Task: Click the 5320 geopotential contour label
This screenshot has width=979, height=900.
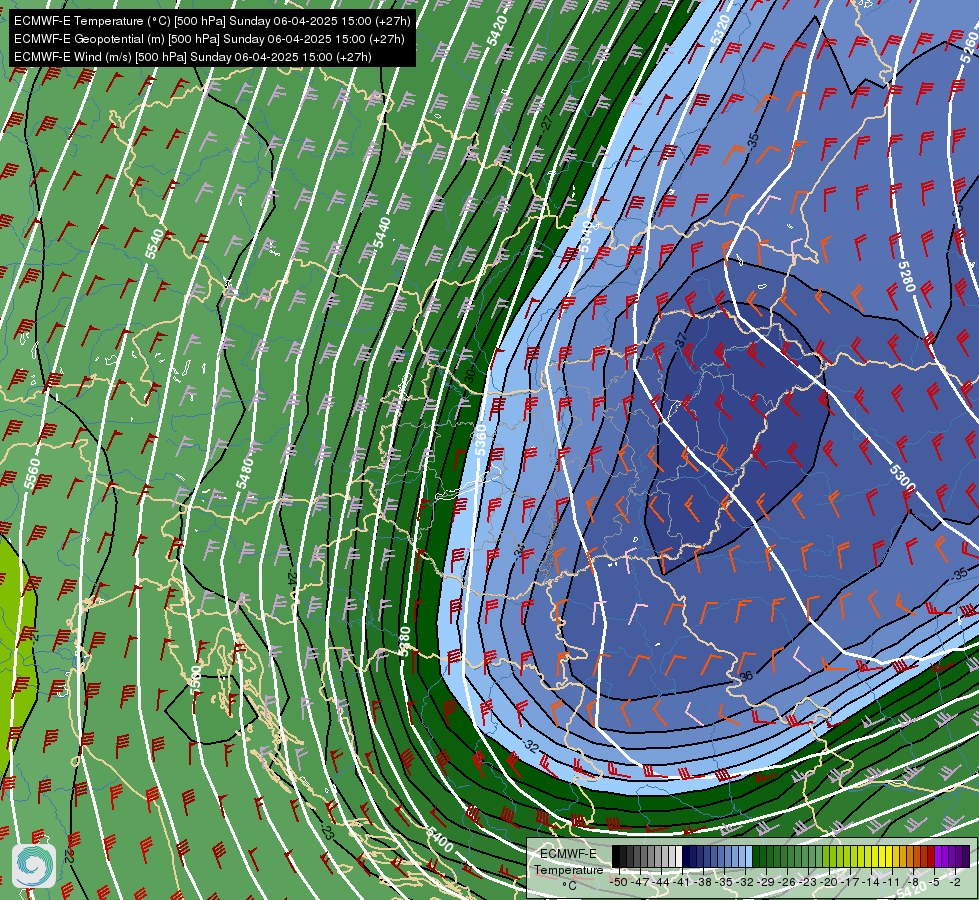Action: pyautogui.click(x=720, y=29)
